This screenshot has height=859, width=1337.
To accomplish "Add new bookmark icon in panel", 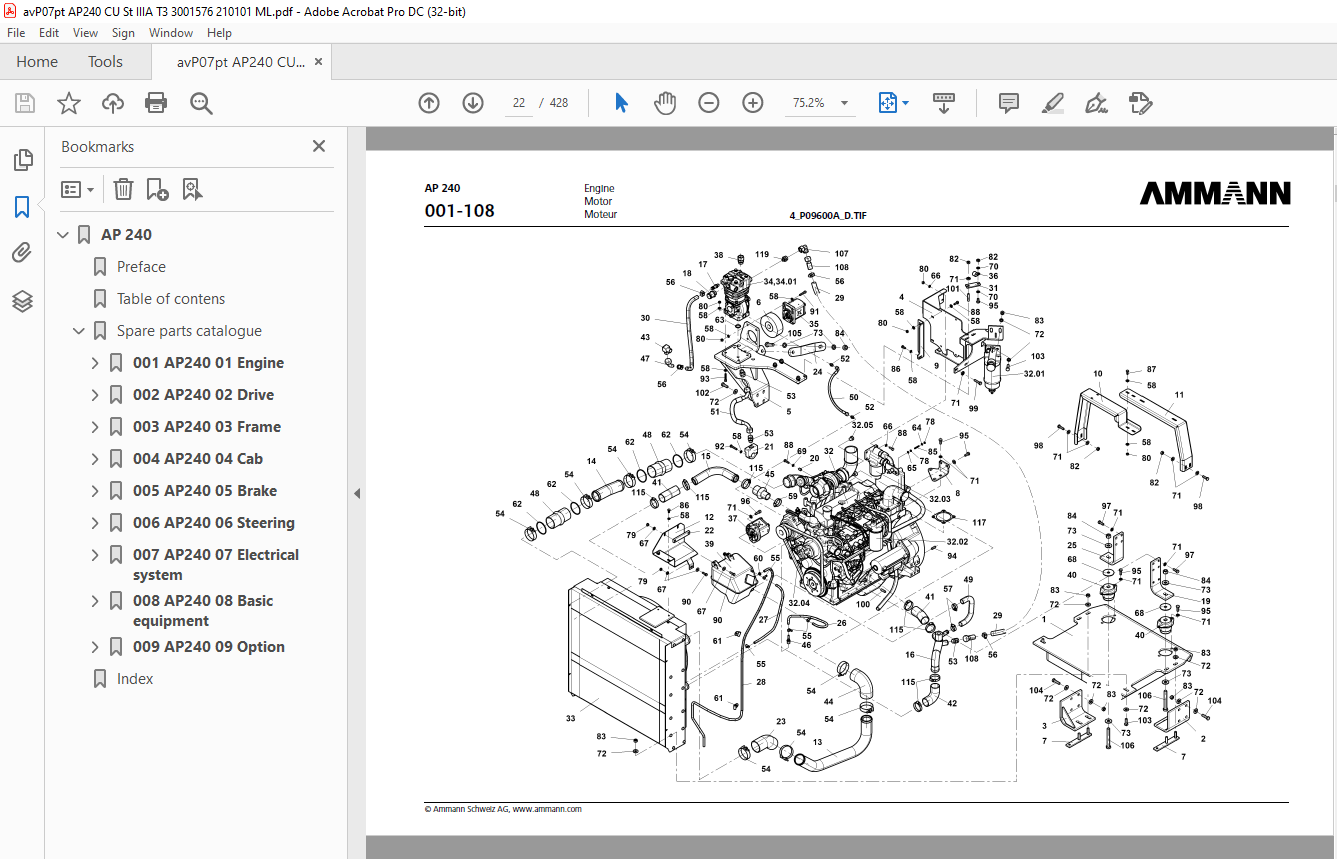I will coord(157,189).
